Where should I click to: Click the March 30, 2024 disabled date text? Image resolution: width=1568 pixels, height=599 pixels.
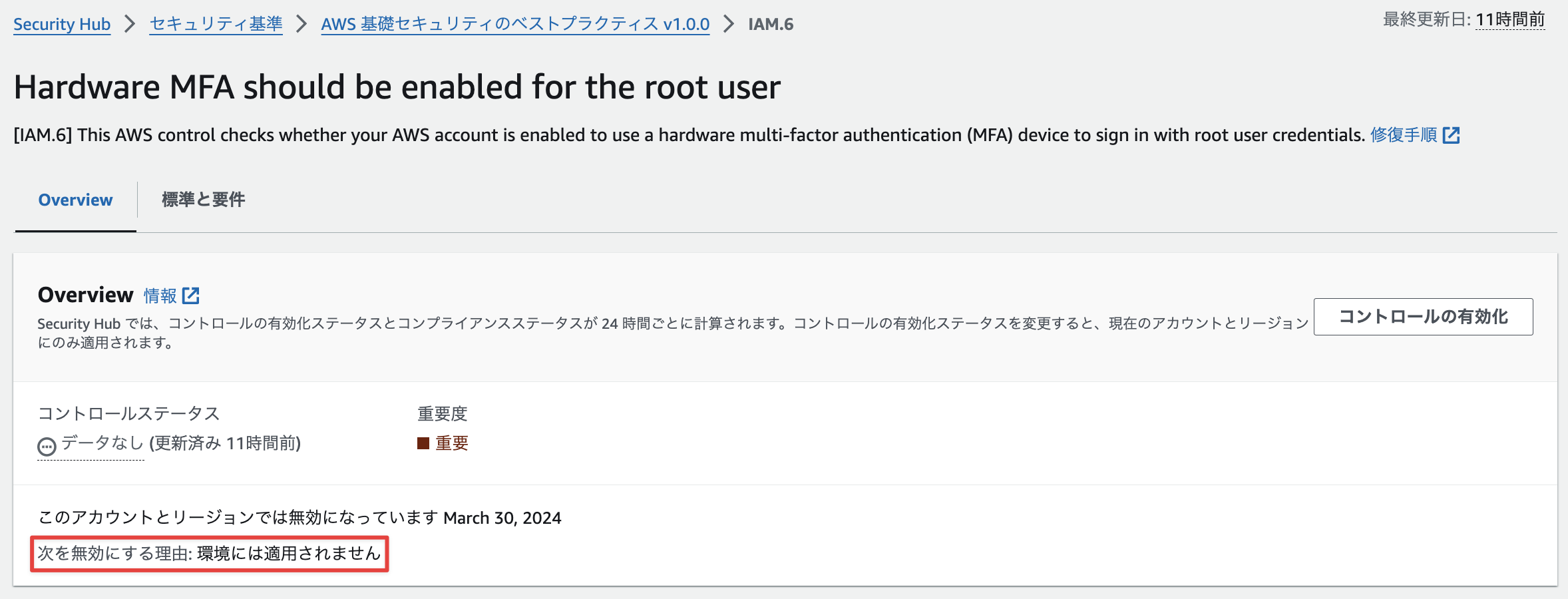tap(502, 518)
